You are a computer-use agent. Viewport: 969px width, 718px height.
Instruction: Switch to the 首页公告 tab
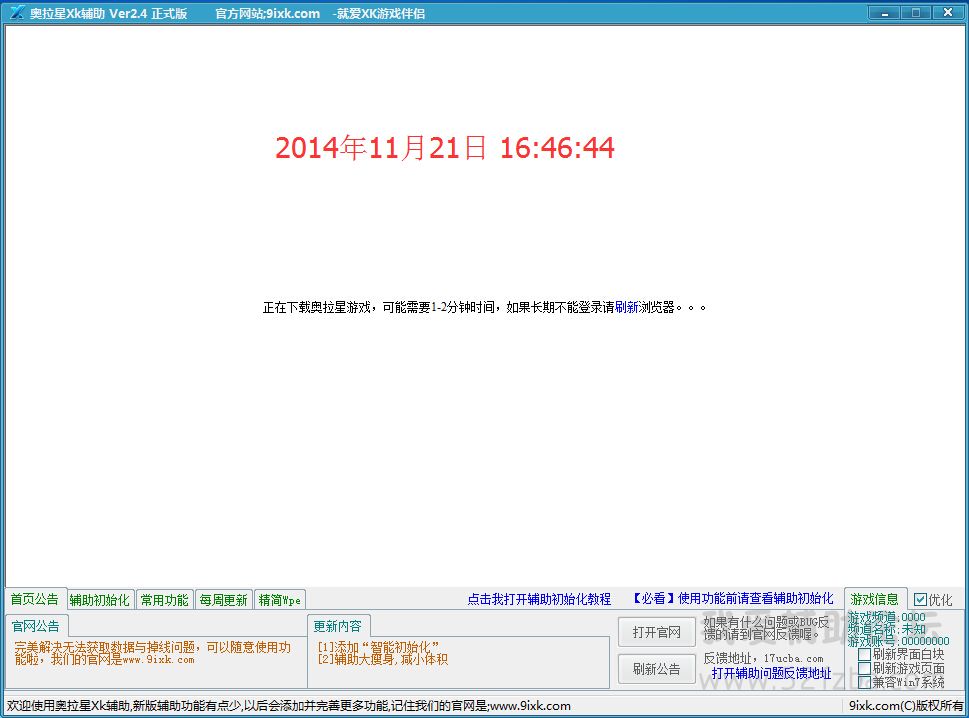pos(35,599)
